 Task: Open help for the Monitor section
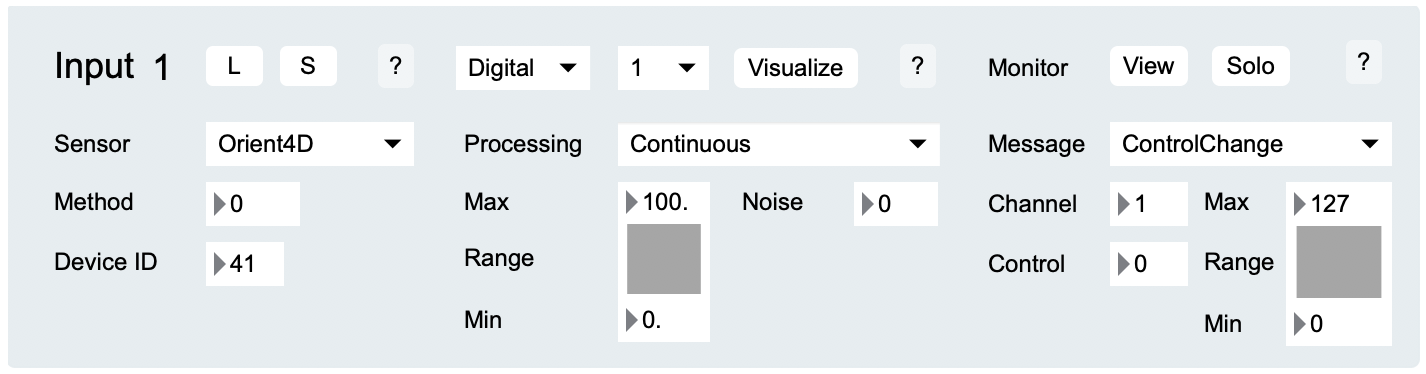(1363, 63)
